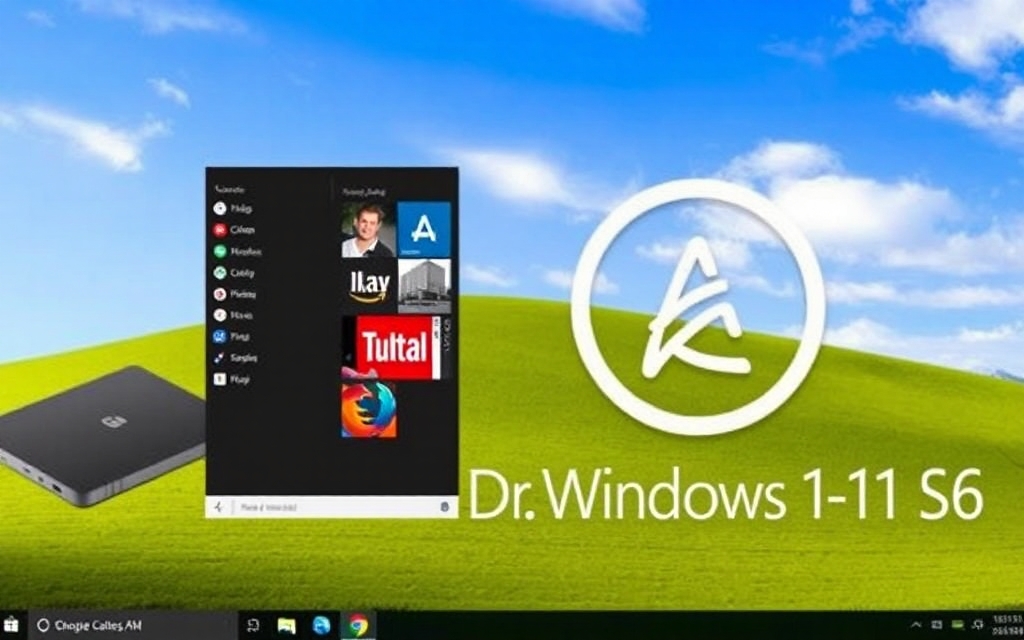1024x640 pixels.
Task: Select the solid red circle app entry
Action: point(233,230)
